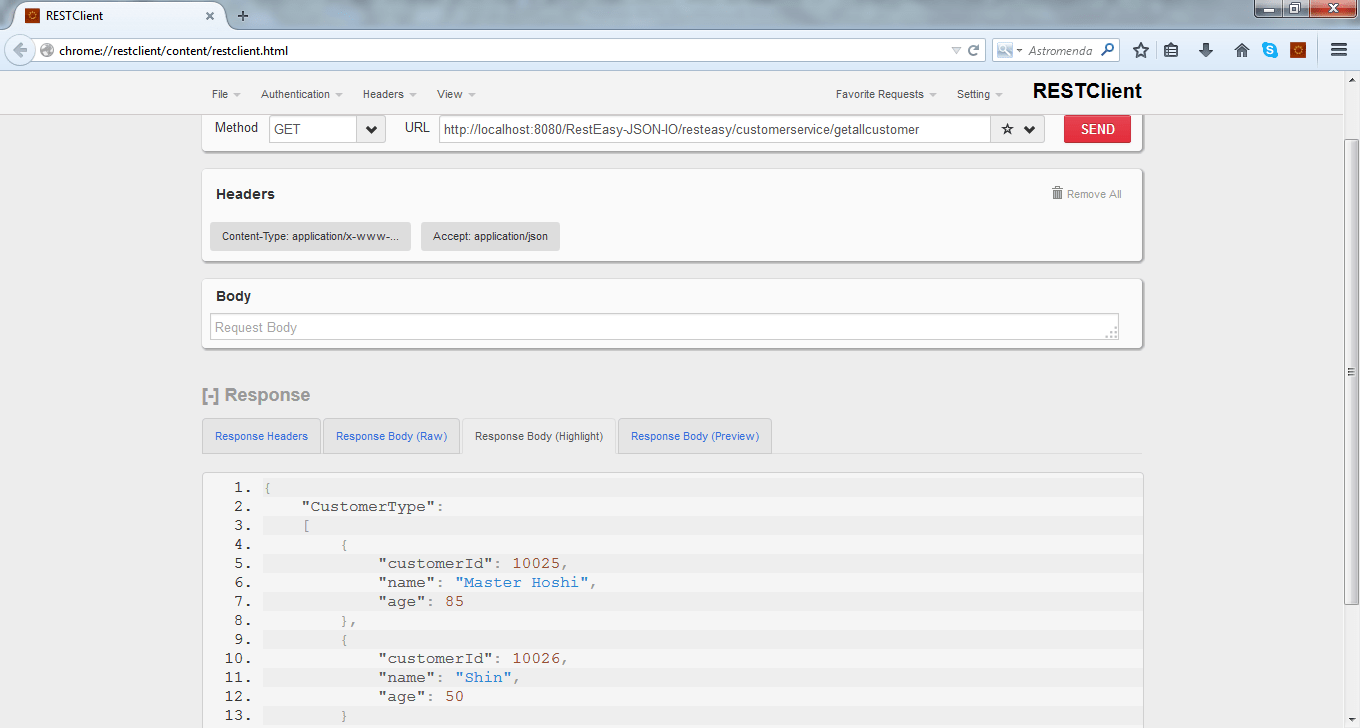Click inside the Request Body field

click(x=665, y=328)
